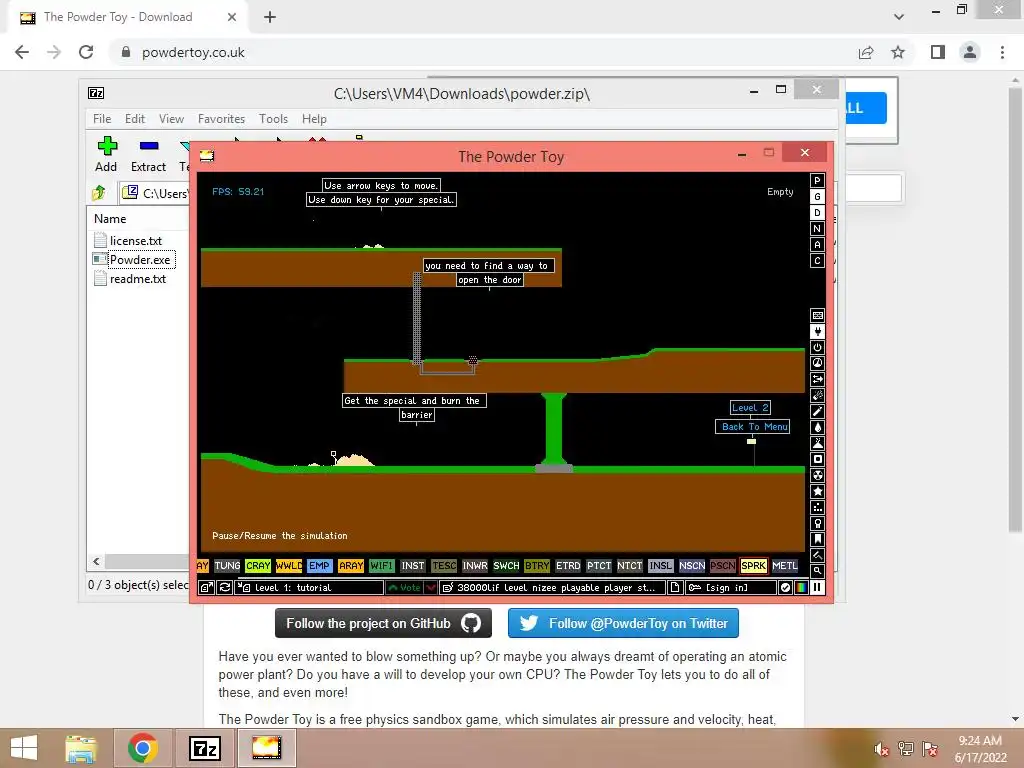Viewport: 1024px width, 768px height.
Task: Select Powder.exe in 7-Zip file list
Action: pyautogui.click(x=140, y=260)
